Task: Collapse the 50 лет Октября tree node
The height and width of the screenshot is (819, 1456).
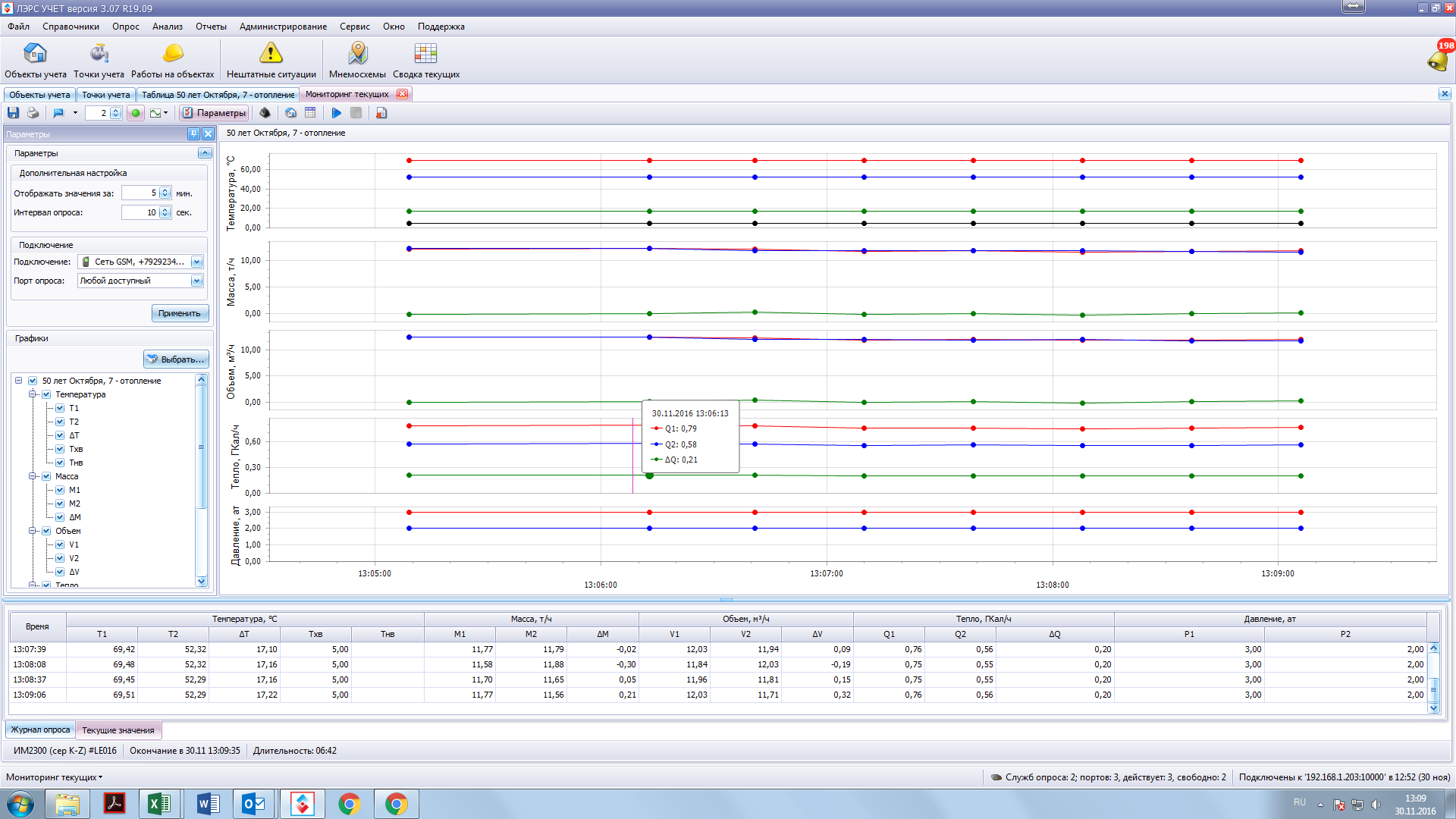Action: tap(19, 381)
